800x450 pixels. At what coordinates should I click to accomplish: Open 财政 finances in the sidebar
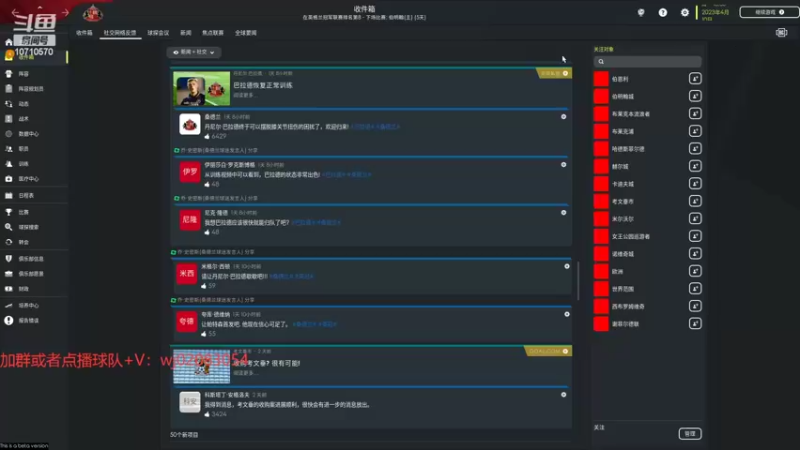23,289
